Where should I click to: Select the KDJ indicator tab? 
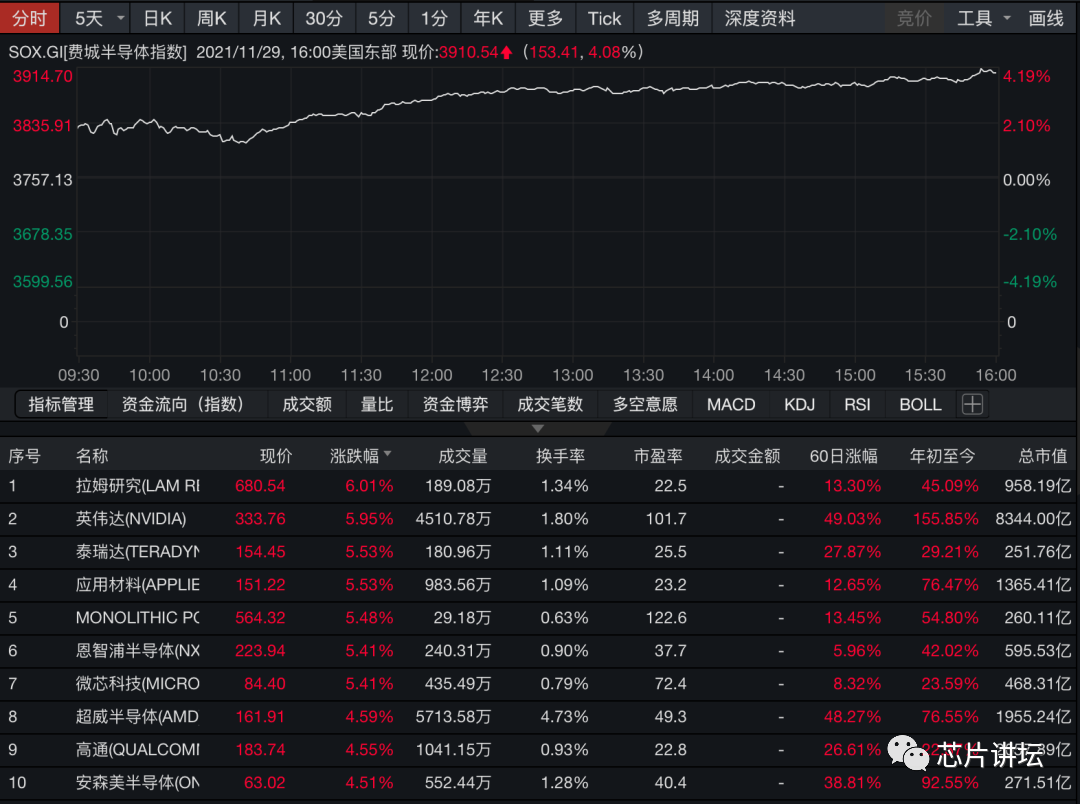pyautogui.click(x=800, y=404)
